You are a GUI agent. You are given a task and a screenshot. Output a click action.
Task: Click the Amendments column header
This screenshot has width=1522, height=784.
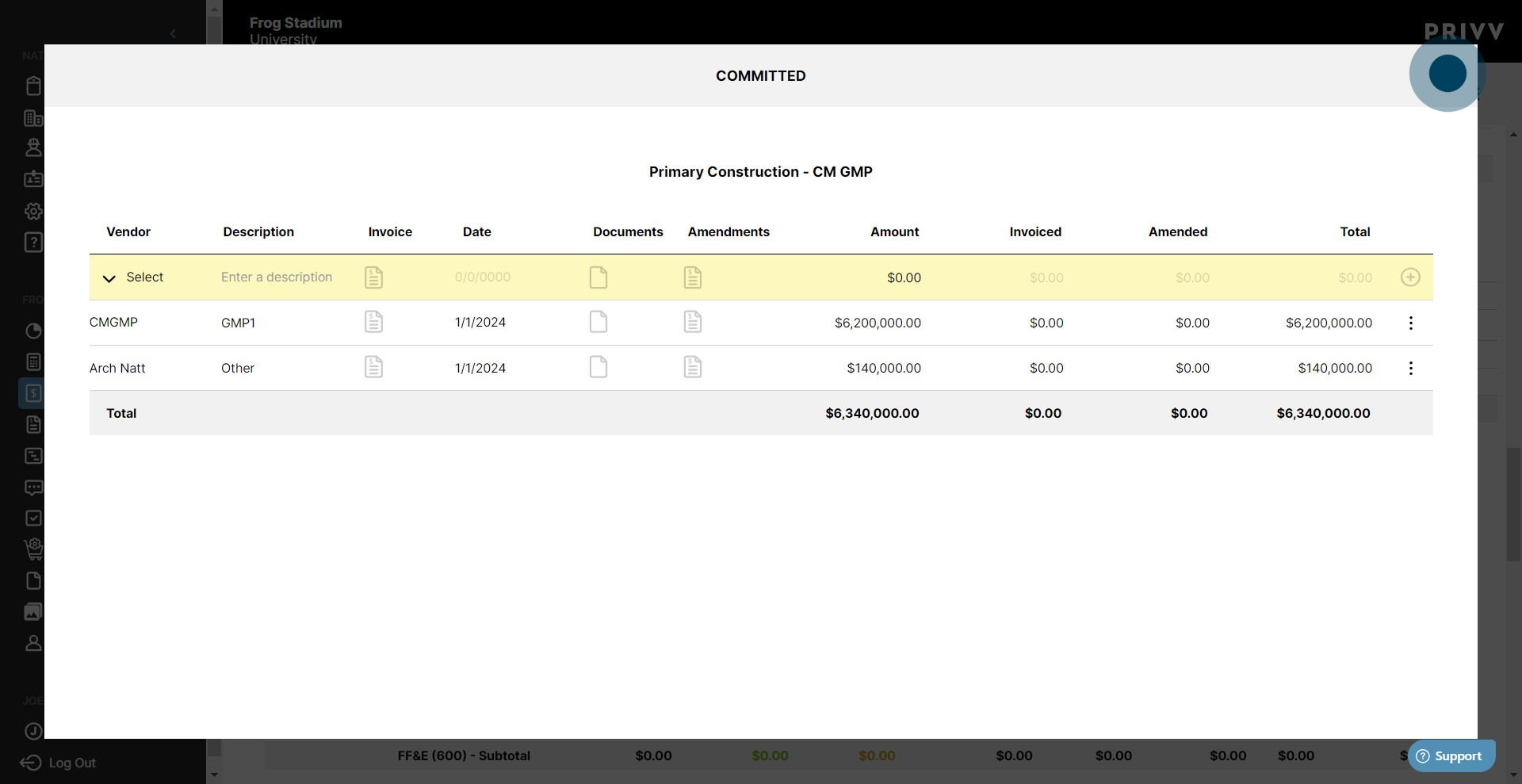point(728,231)
